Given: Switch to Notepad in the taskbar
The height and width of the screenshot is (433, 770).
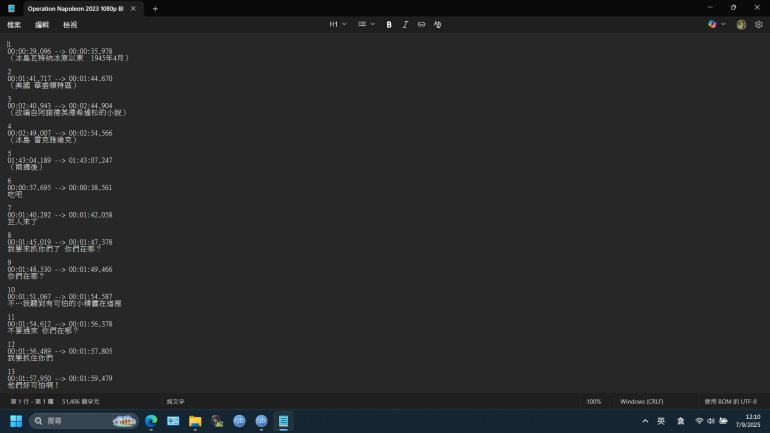Looking at the screenshot, I should (283, 421).
